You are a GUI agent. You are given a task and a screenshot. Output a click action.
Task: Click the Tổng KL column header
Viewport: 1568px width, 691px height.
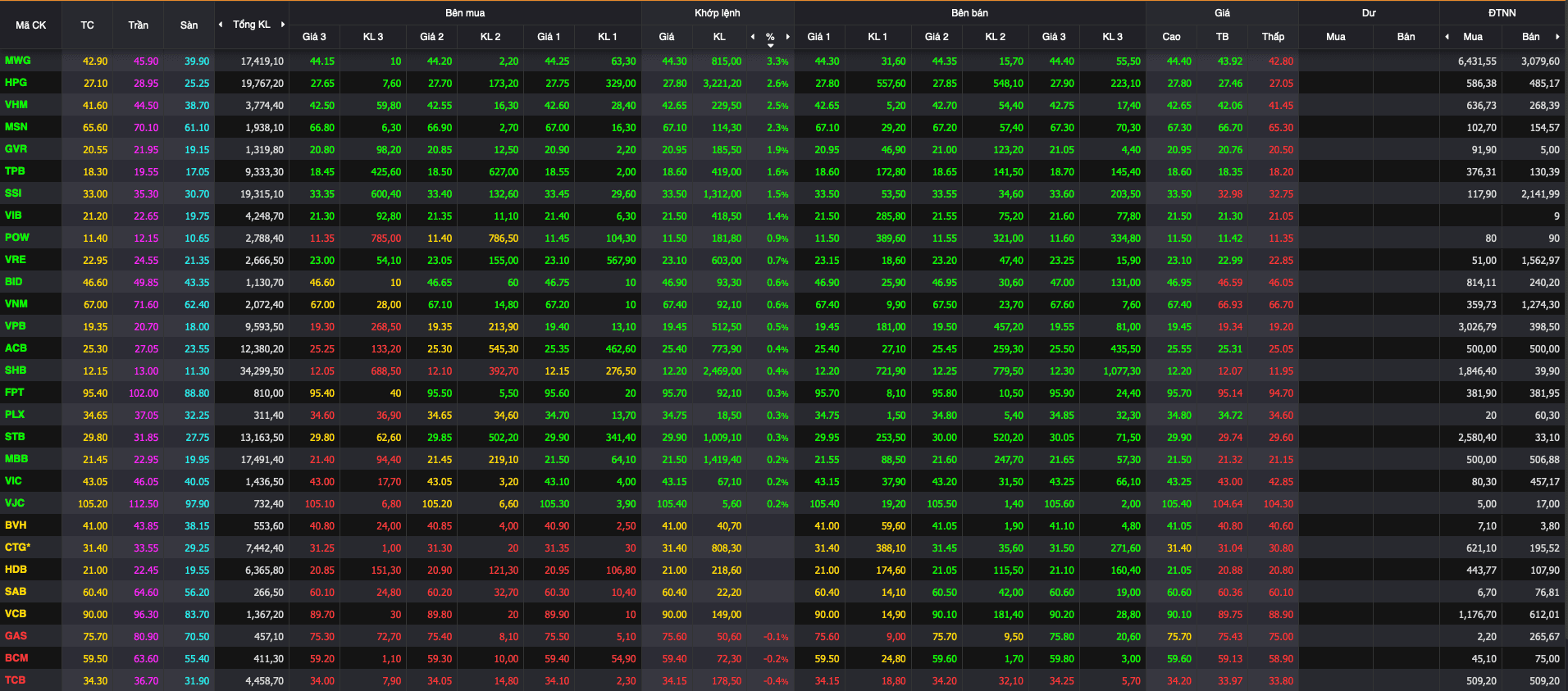251,25
